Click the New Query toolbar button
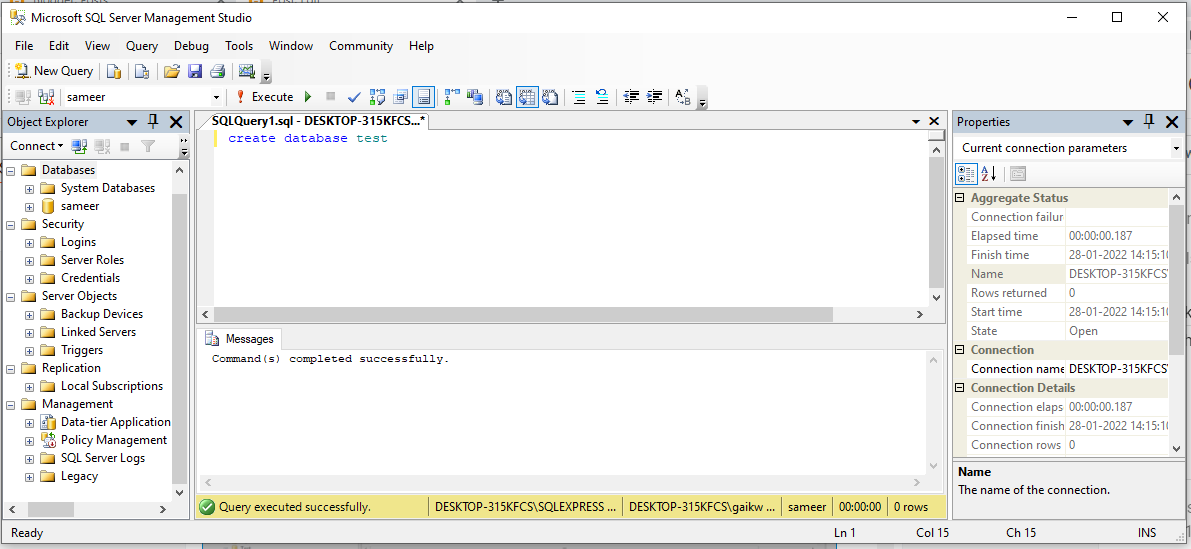Screen dimensions: 1191x549 [x=53, y=71]
